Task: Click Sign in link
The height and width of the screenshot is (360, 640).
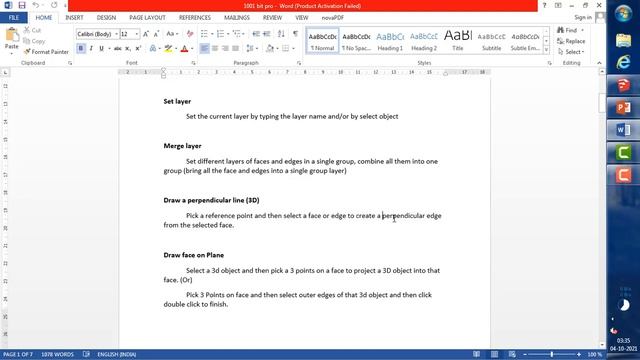Action: [583, 17]
